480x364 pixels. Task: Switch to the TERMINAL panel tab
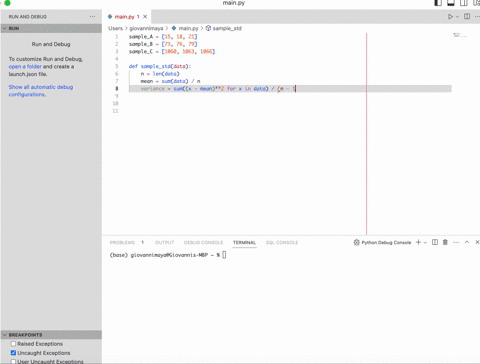point(244,242)
